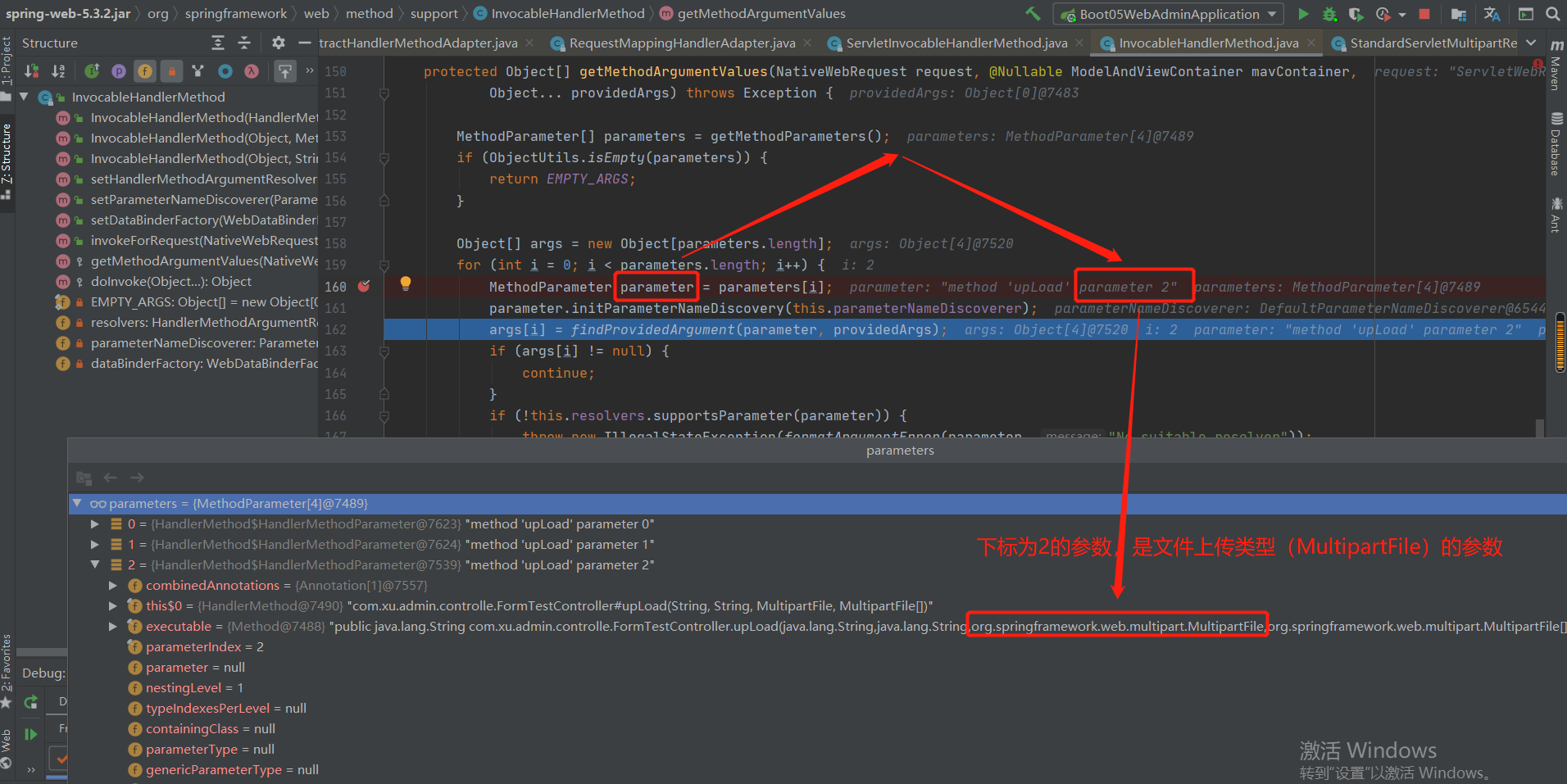Click the Build project hammer icon
The height and width of the screenshot is (784, 1567).
(x=1033, y=14)
